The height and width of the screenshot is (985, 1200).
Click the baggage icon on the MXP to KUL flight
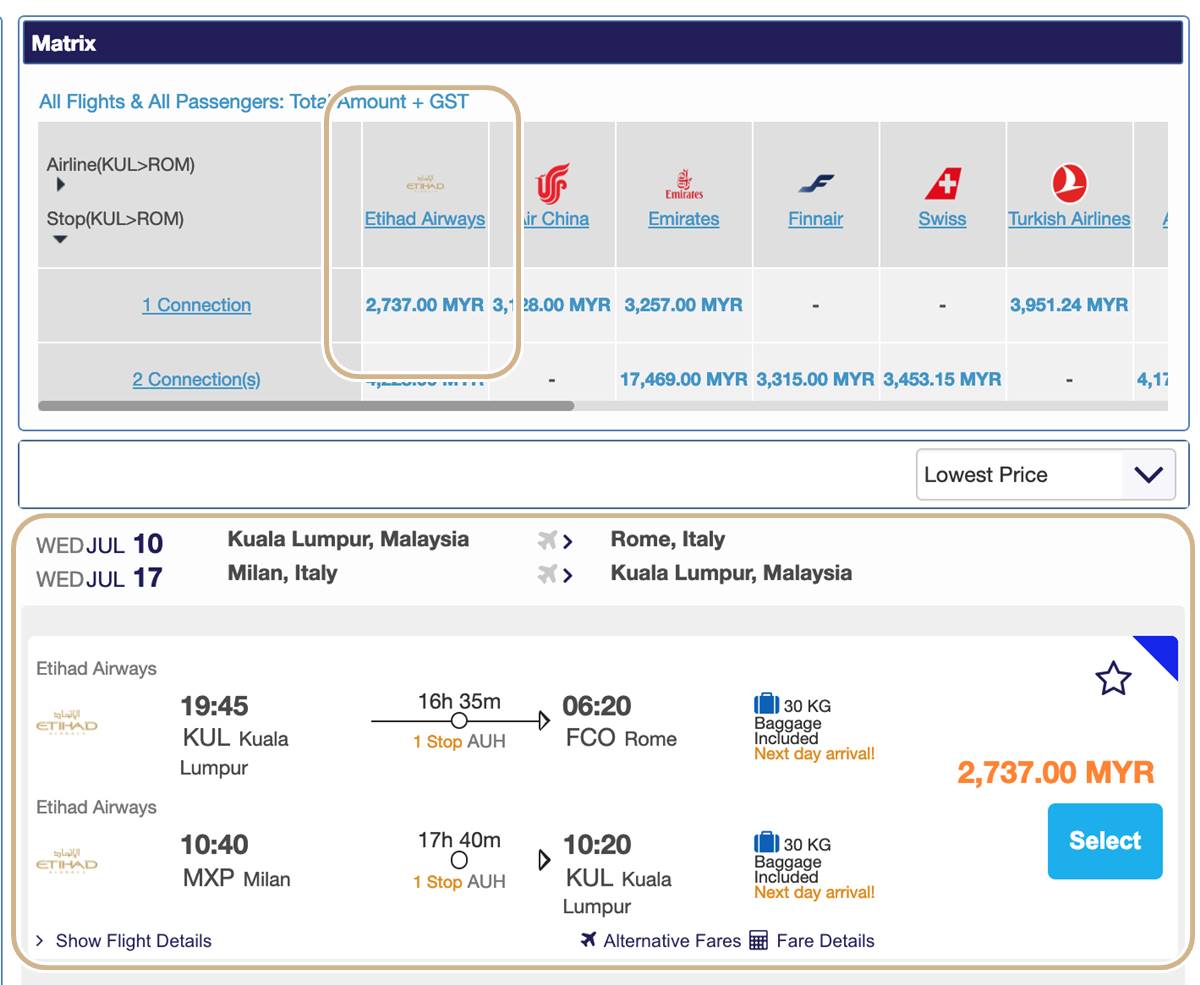(x=766, y=843)
